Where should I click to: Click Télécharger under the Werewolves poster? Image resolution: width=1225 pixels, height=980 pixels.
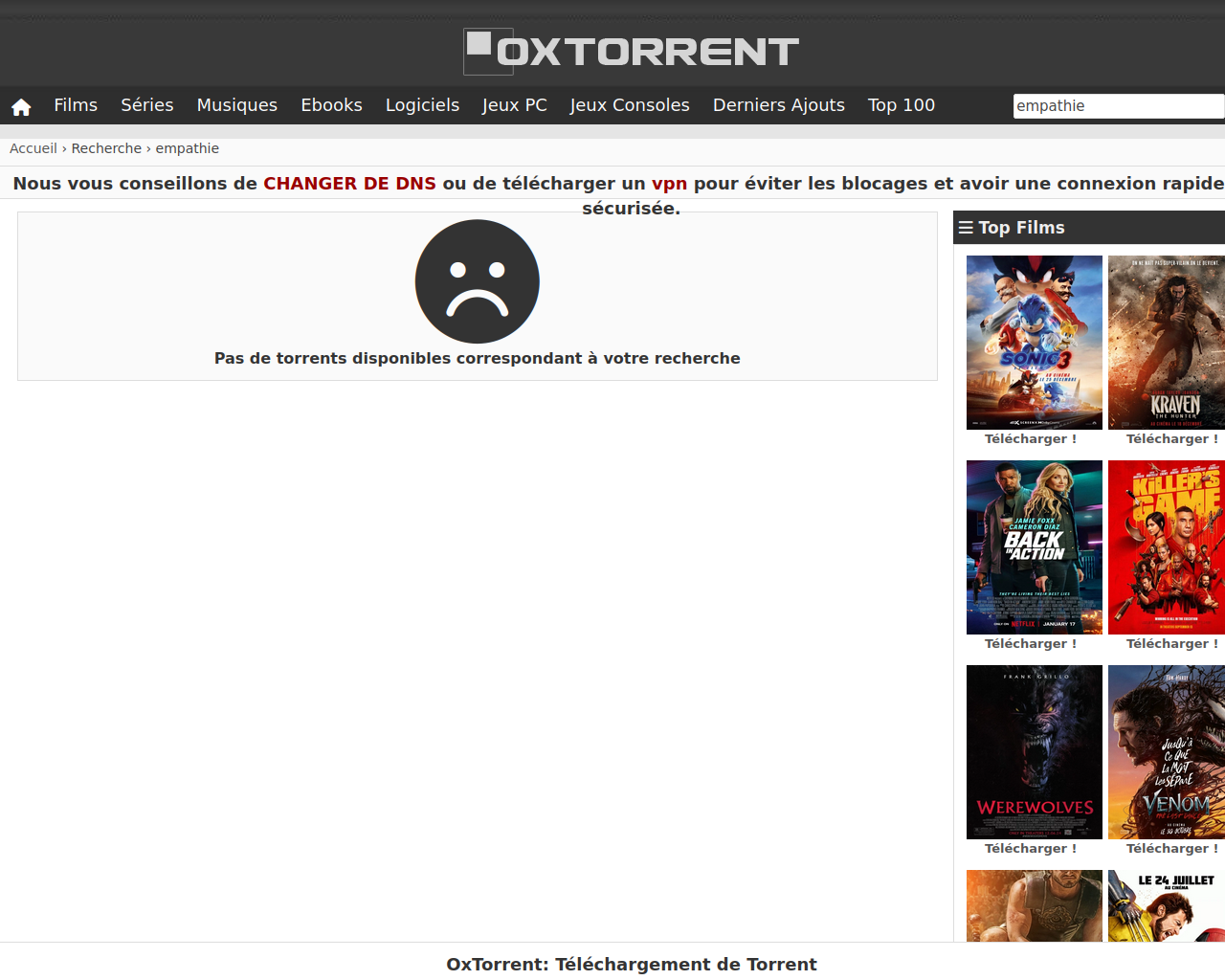pos(1031,849)
